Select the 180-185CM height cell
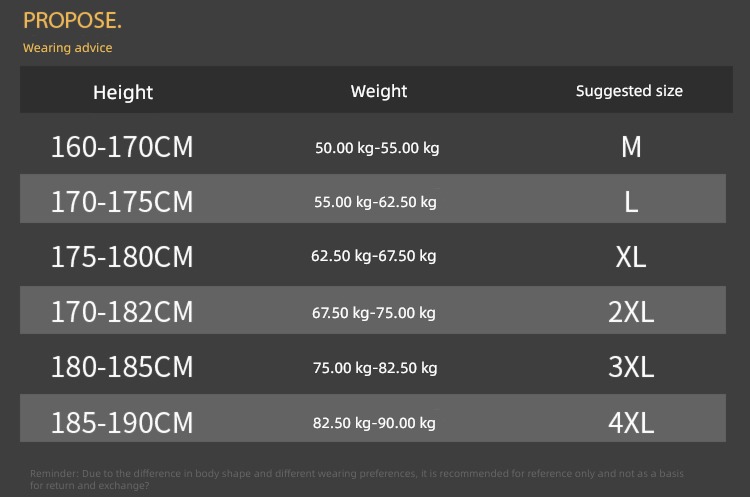 pos(122,366)
